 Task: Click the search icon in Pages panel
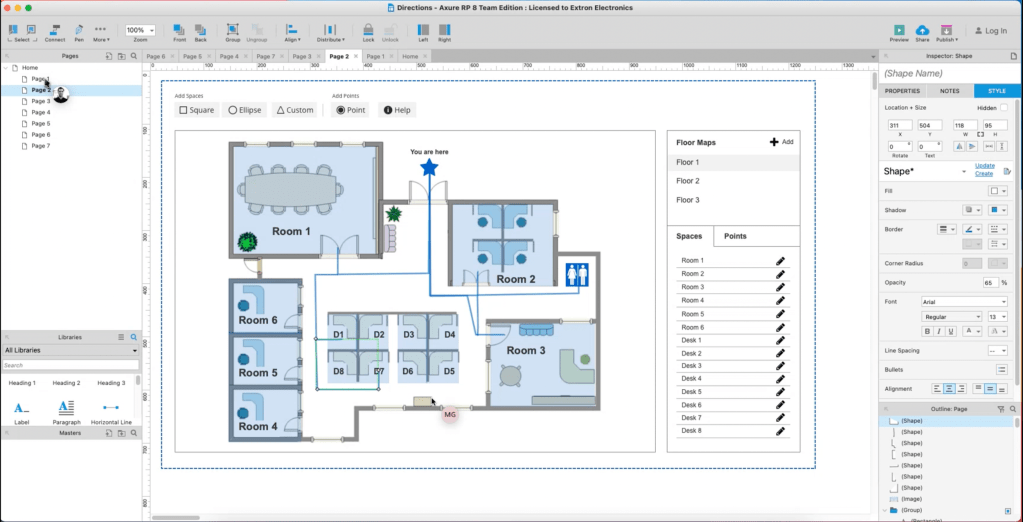coord(133,56)
